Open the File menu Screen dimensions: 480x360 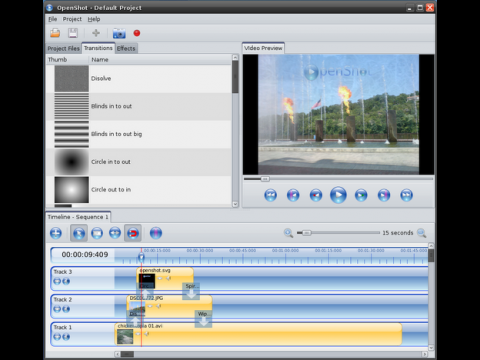[x=52, y=19]
